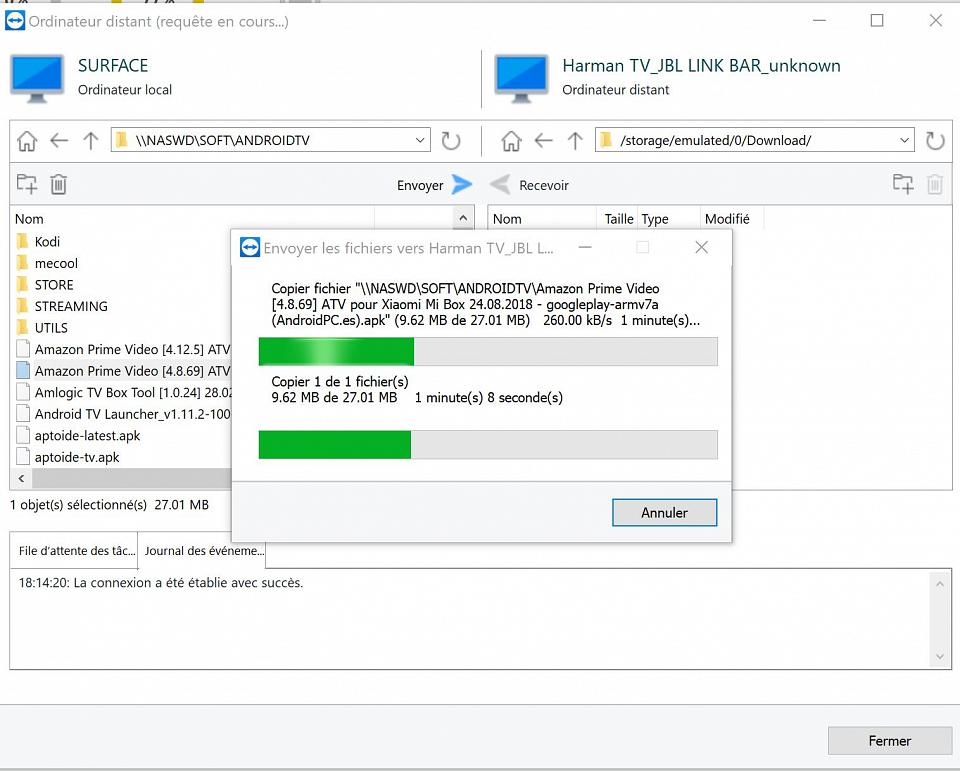Minimize the transfer dialog

pyautogui.click(x=585, y=247)
